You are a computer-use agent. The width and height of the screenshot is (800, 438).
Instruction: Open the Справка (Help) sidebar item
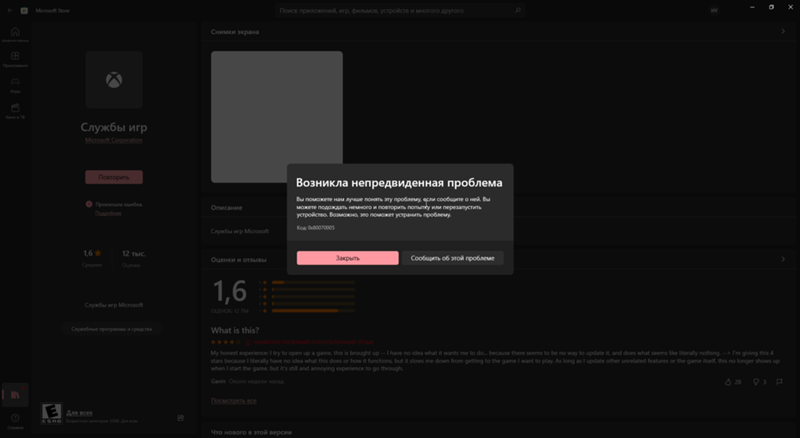tap(15, 421)
